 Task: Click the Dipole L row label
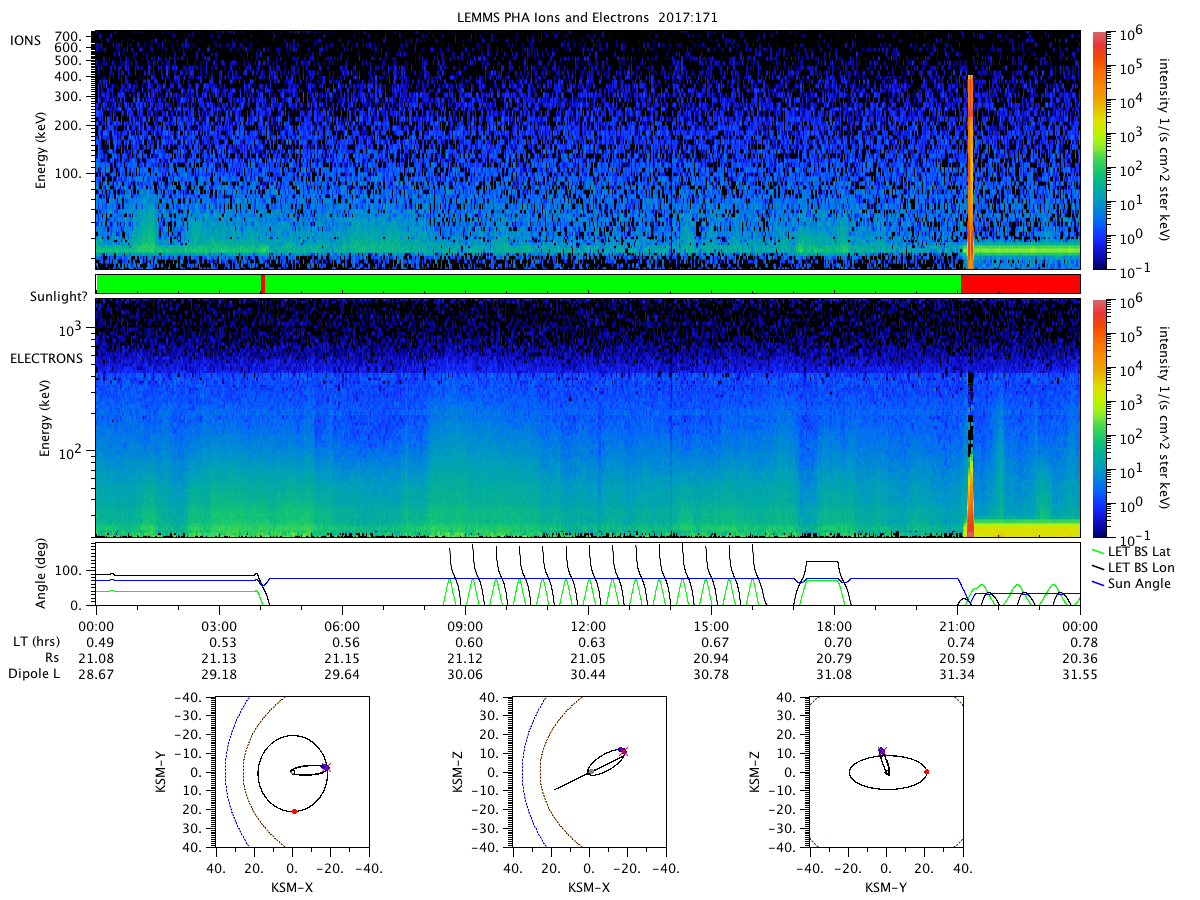pyautogui.click(x=32, y=675)
